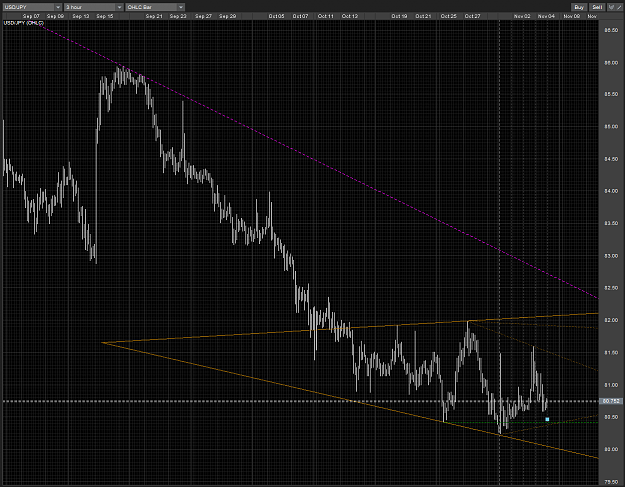
Task: Click the Sell button
Action: (597, 7)
